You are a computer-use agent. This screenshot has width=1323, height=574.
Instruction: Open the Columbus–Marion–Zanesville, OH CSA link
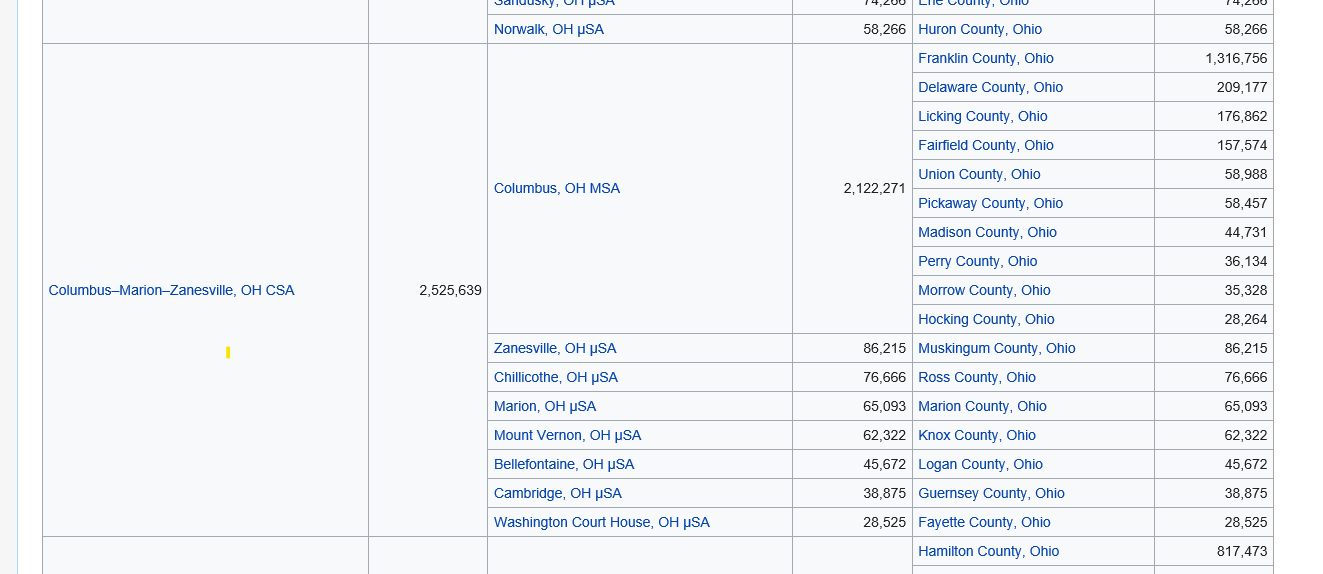(x=171, y=290)
